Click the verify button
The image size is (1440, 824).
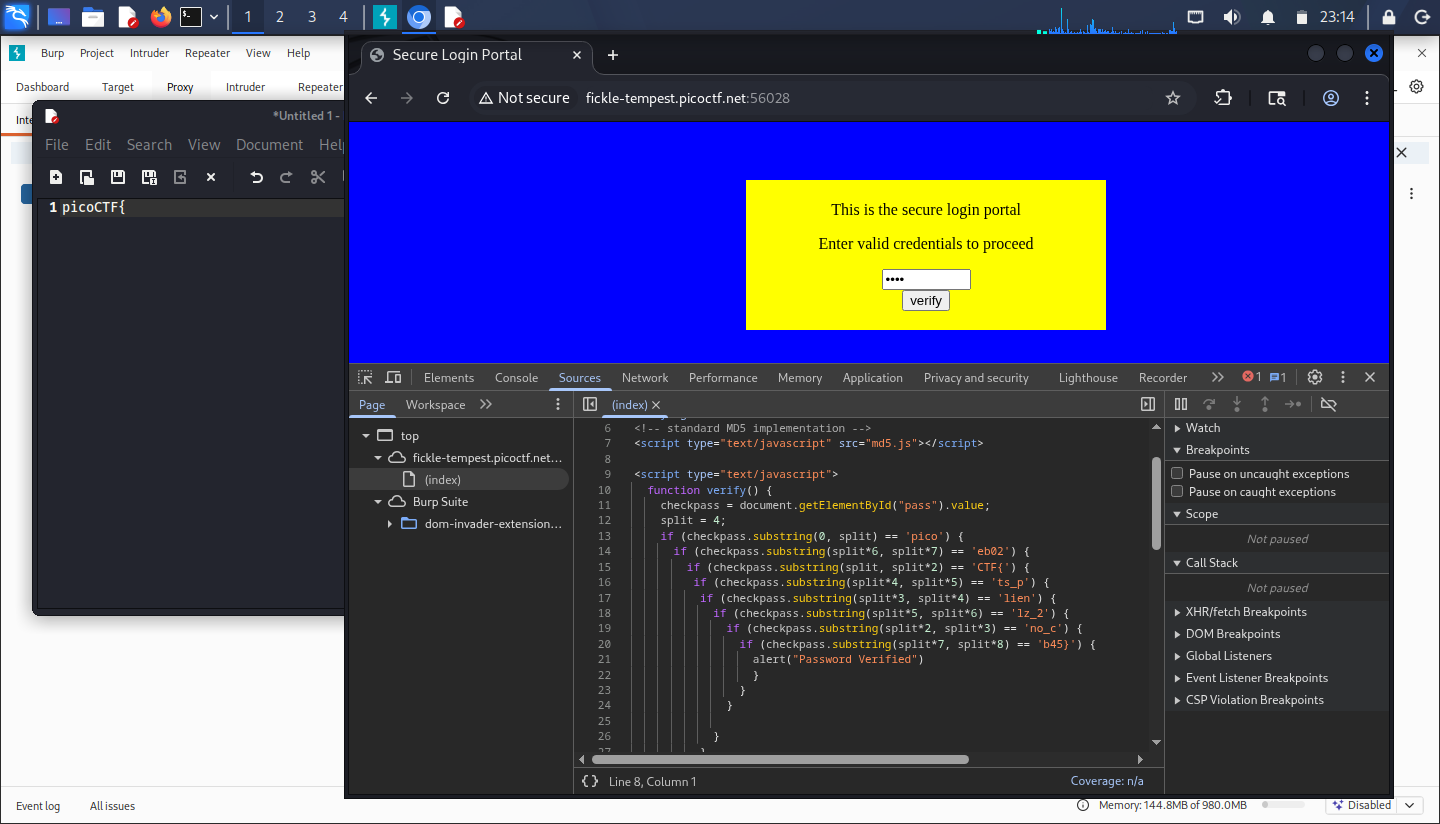pyautogui.click(x=926, y=301)
